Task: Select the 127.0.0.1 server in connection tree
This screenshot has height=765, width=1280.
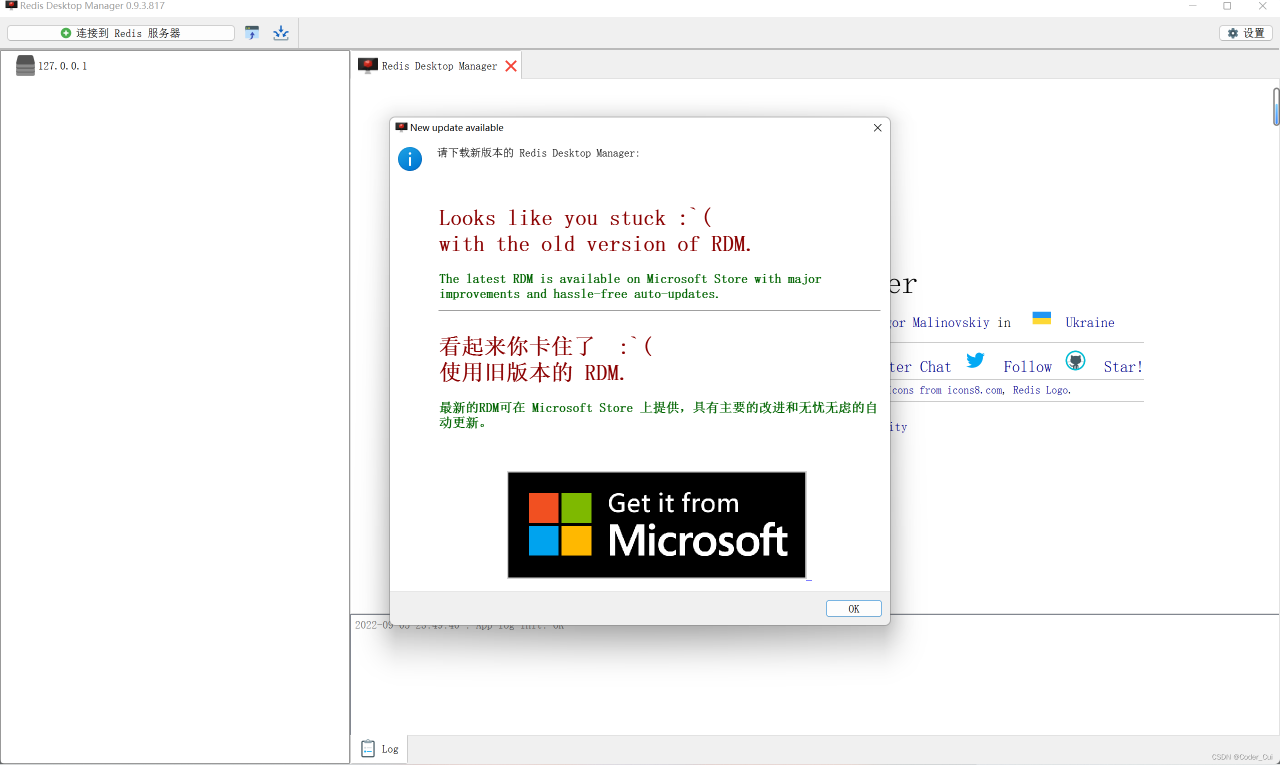Action: 62,66
